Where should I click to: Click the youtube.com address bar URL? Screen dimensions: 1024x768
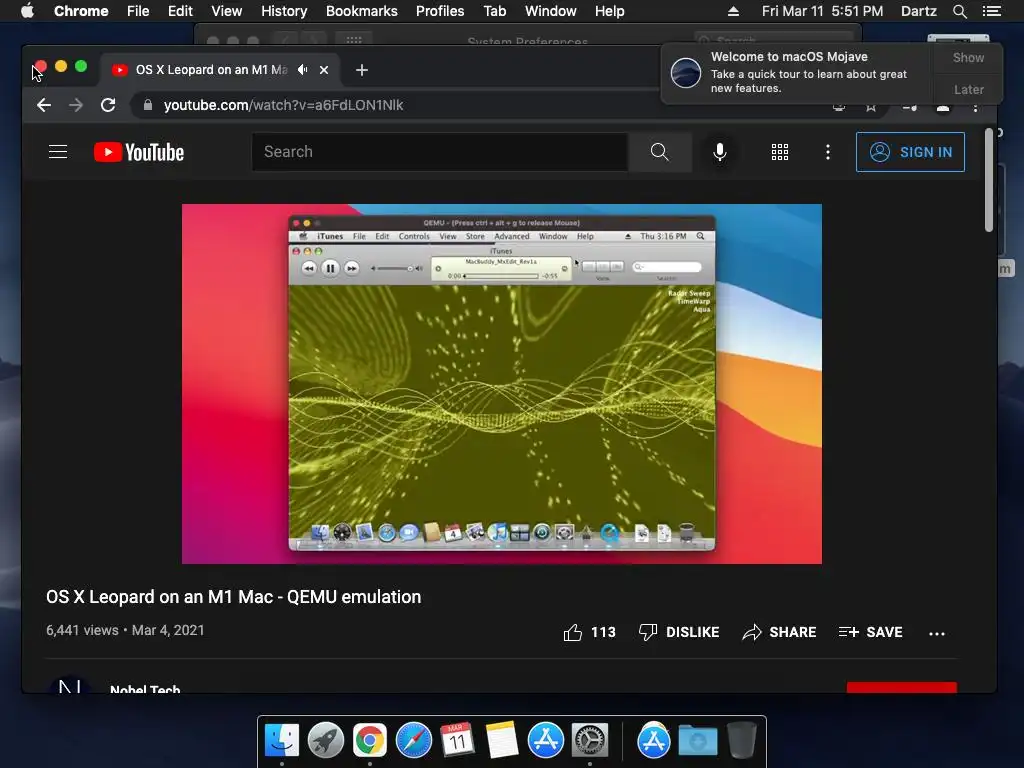pyautogui.click(x=283, y=105)
